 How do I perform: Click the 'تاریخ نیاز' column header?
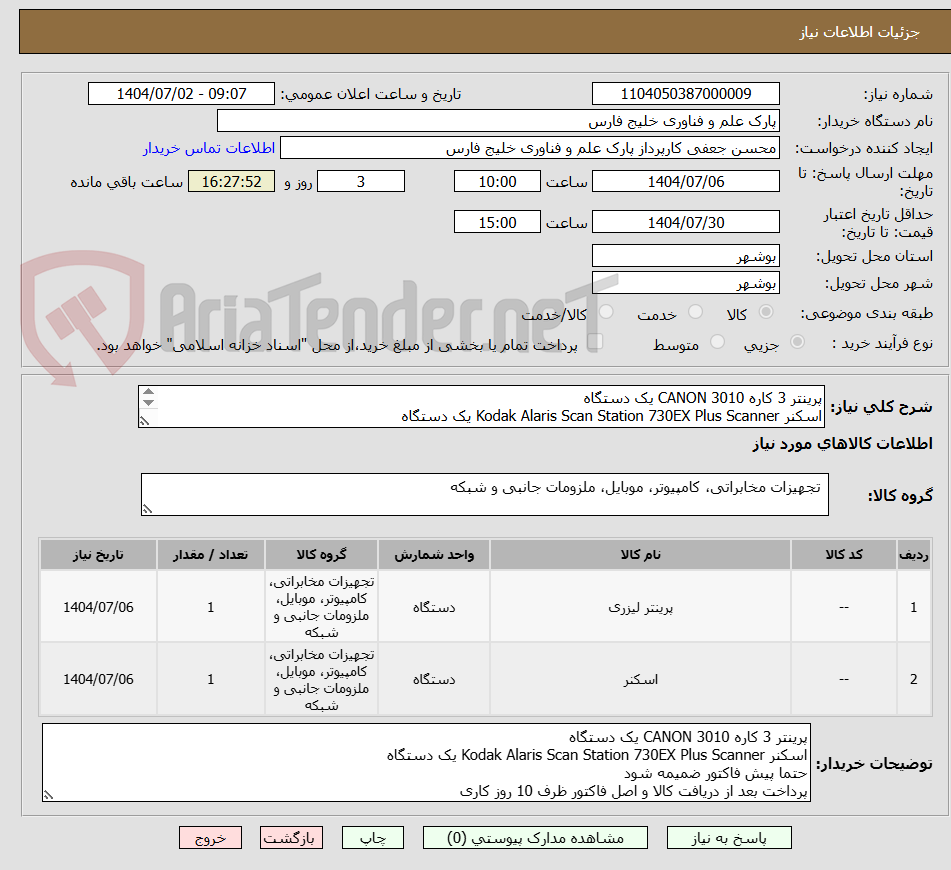click(x=98, y=555)
